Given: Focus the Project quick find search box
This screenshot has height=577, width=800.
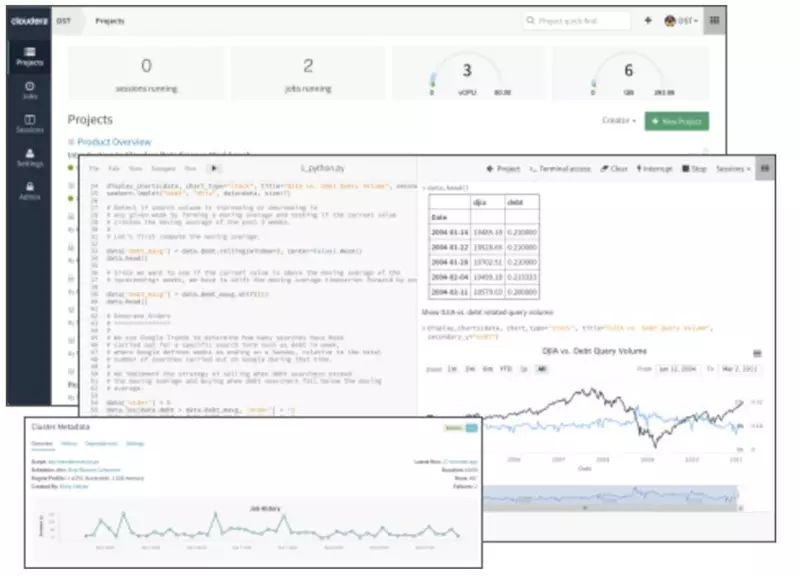Looking at the screenshot, I should coord(577,20).
